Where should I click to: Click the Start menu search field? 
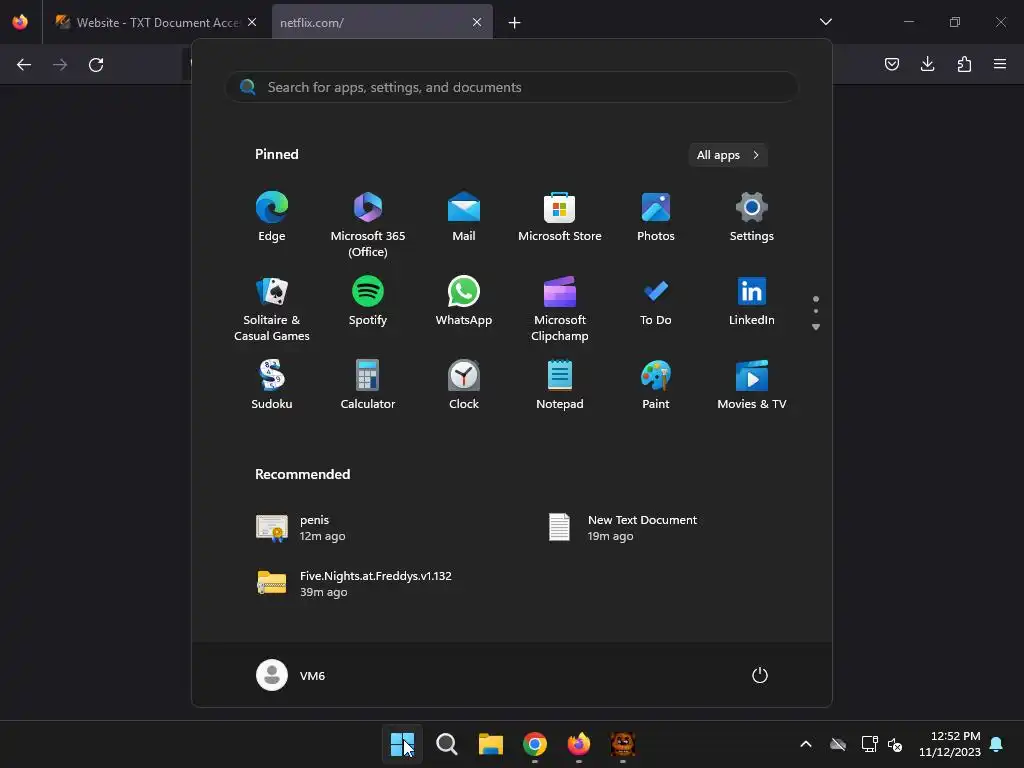[x=512, y=87]
